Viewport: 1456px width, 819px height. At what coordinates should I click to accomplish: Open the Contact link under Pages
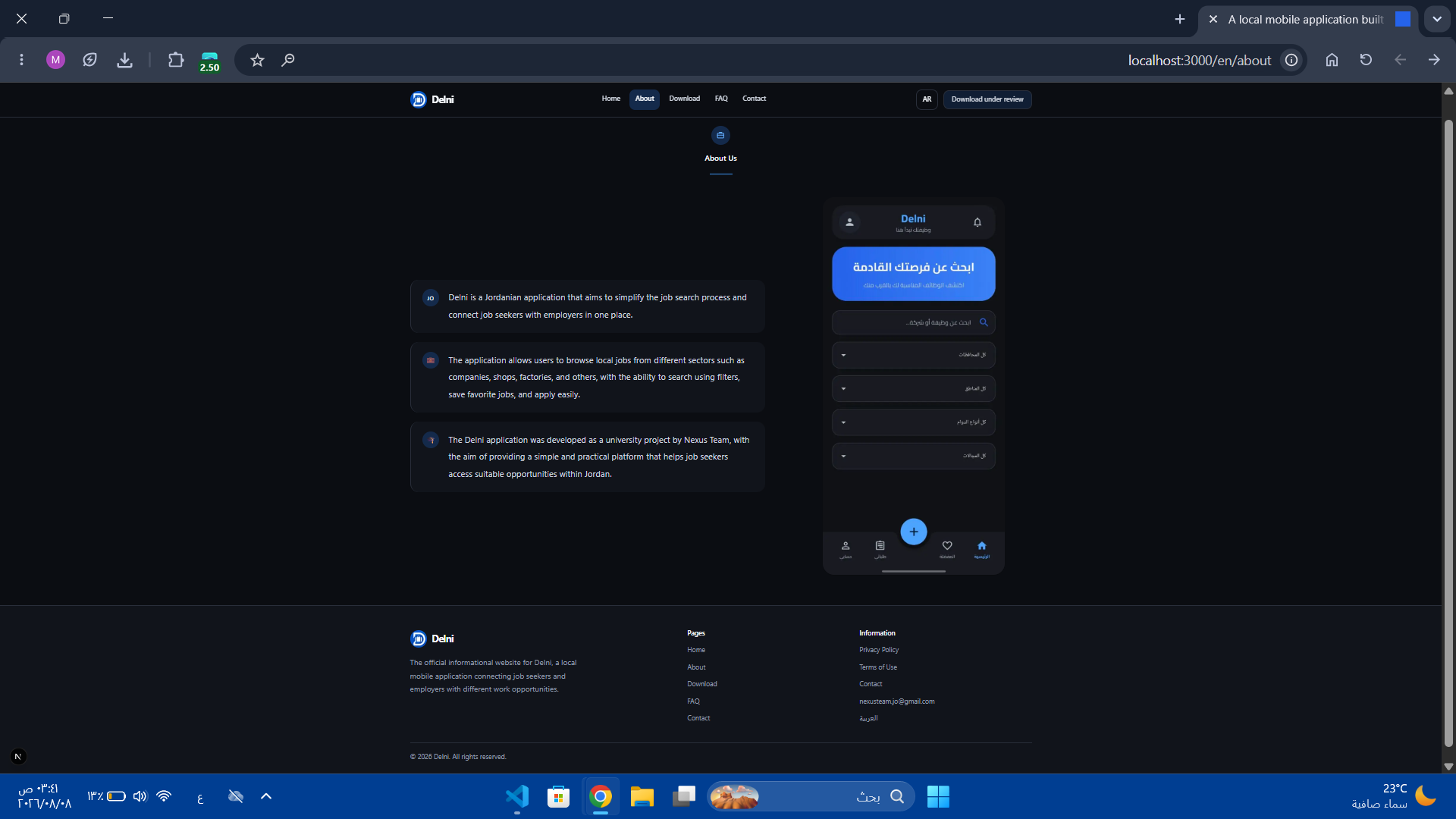tap(698, 718)
